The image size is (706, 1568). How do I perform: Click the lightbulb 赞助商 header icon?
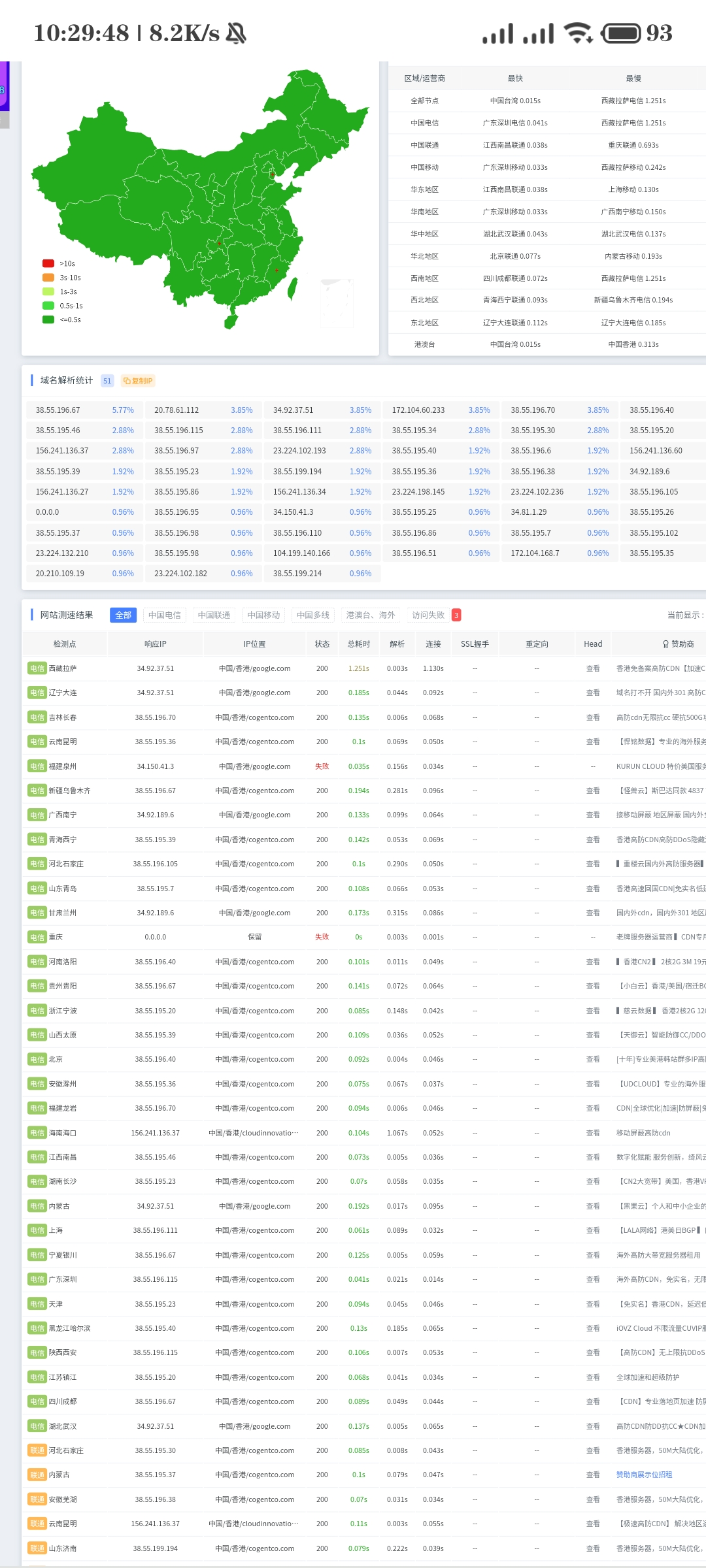tap(666, 644)
